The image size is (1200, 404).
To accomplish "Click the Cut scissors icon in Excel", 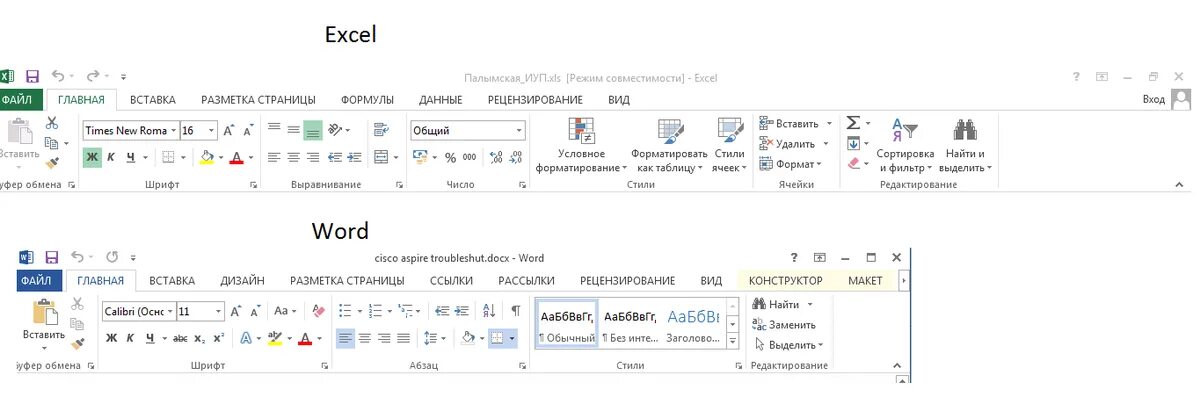I will (51, 123).
